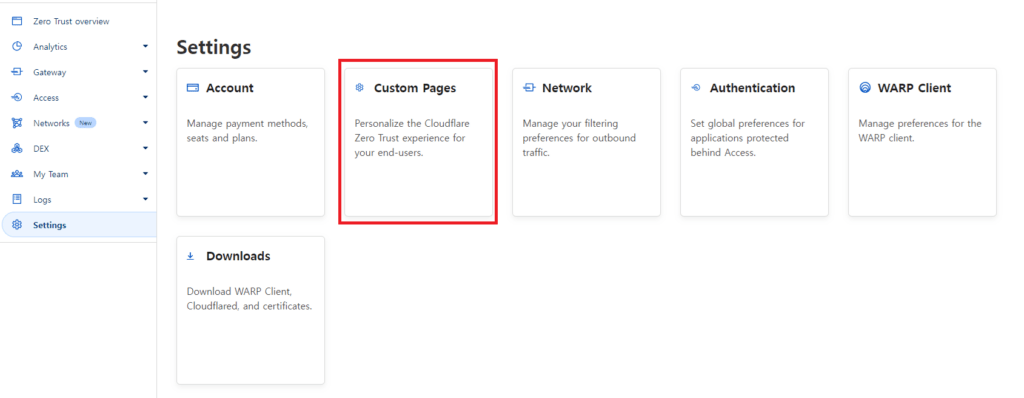The width and height of the screenshot is (1024, 398).
Task: Click the Custom Pages card gear icon
Action: [359, 88]
